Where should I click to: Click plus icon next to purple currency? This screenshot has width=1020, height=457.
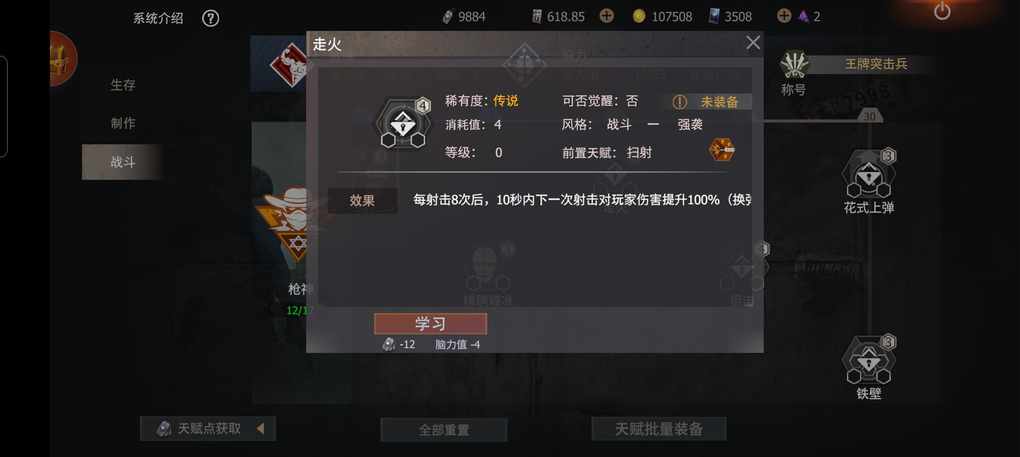(x=785, y=16)
